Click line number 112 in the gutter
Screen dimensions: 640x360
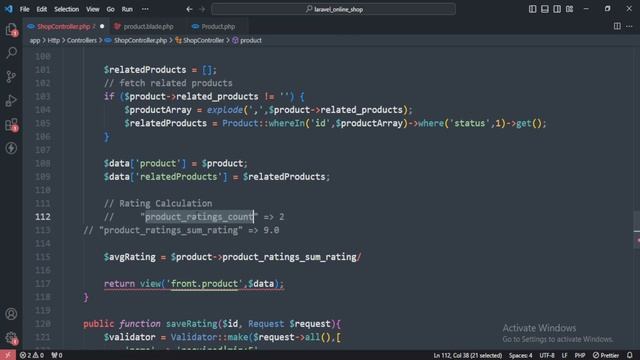pos(43,217)
